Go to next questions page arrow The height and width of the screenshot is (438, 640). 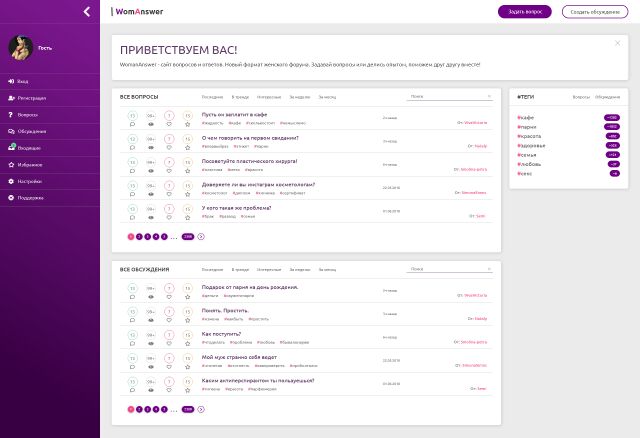[x=201, y=237]
